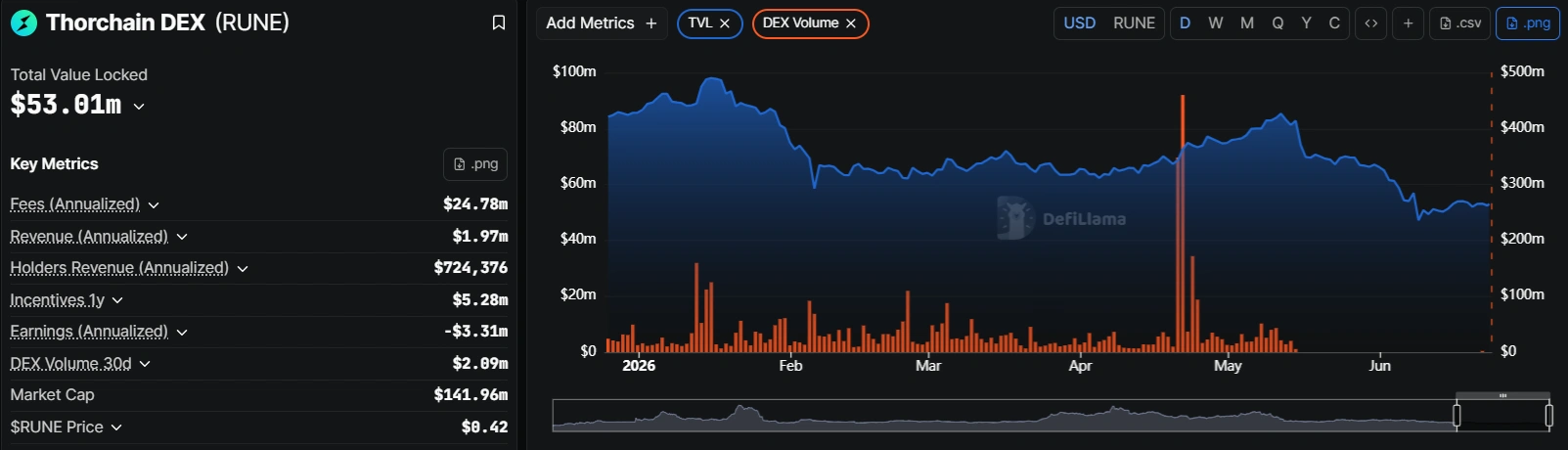Expand Holders Revenue (Annualized) details
The width and height of the screenshot is (1568, 450).
click(243, 269)
